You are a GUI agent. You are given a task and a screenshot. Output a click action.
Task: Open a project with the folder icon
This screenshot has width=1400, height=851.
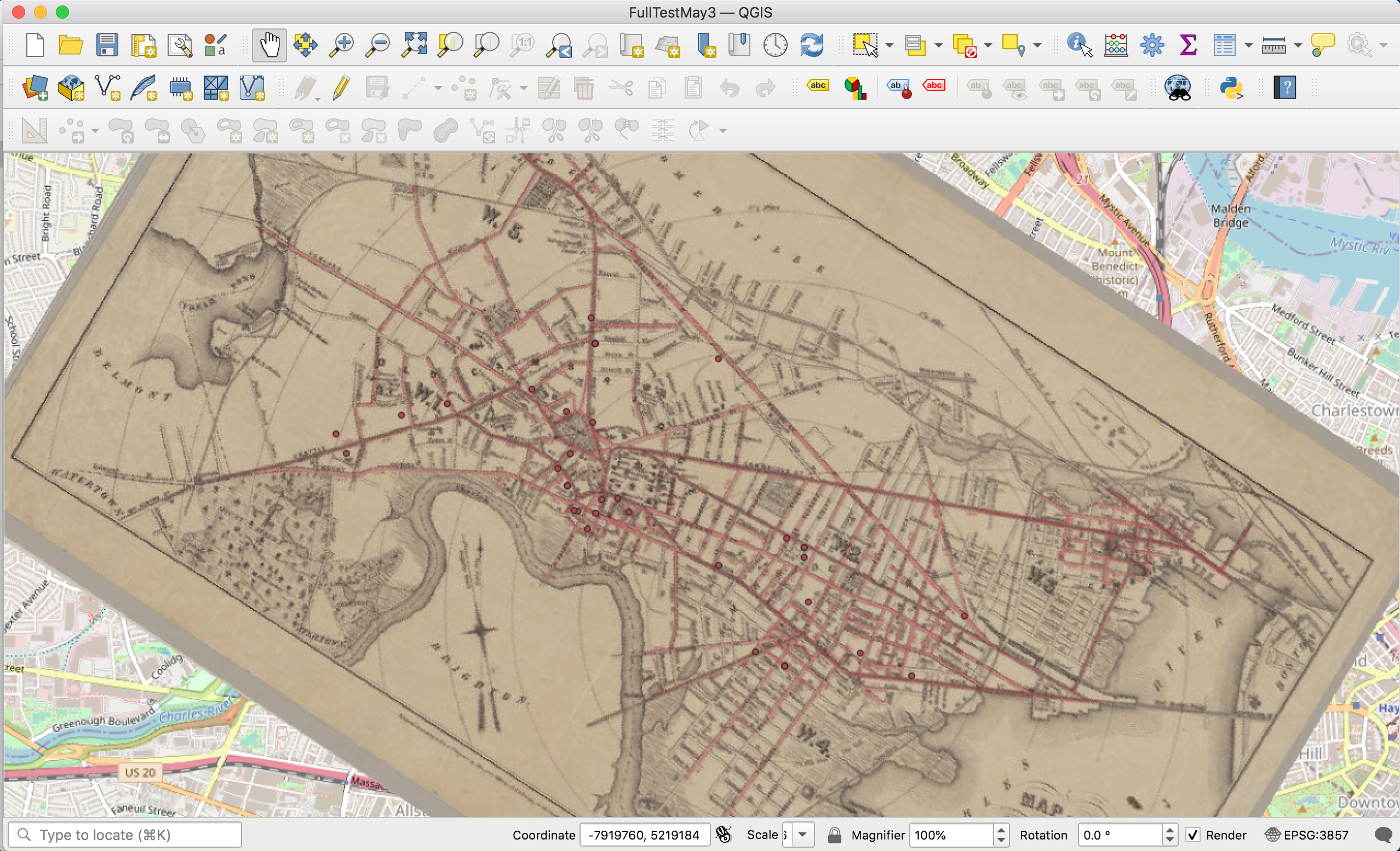pyautogui.click(x=71, y=45)
